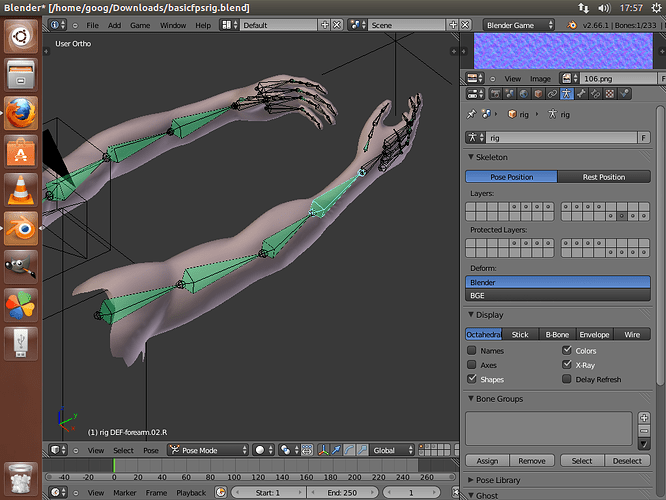Viewport: 666px width, 500px height.
Task: Open the Scene properties tab icon
Action: 510,94
